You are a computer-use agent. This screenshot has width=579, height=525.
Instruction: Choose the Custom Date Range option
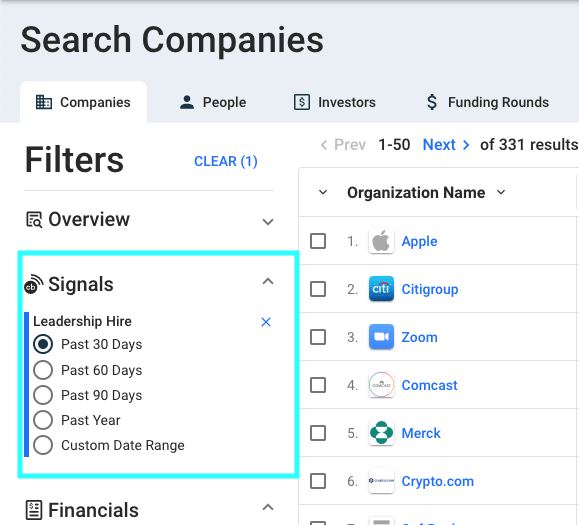click(43, 445)
